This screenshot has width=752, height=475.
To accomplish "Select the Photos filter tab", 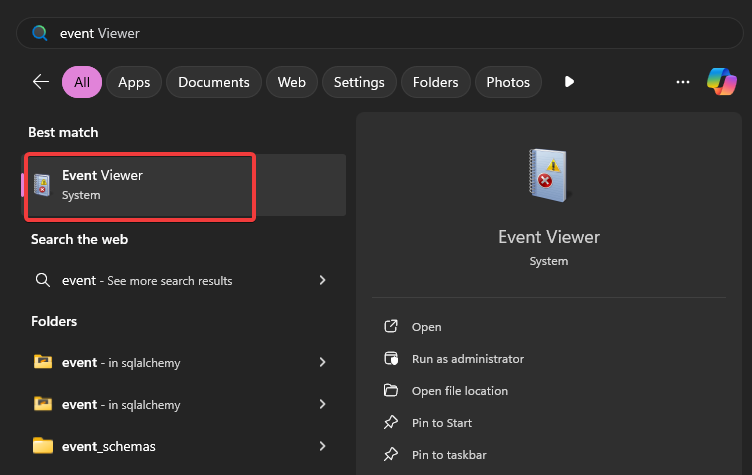I will [x=508, y=82].
